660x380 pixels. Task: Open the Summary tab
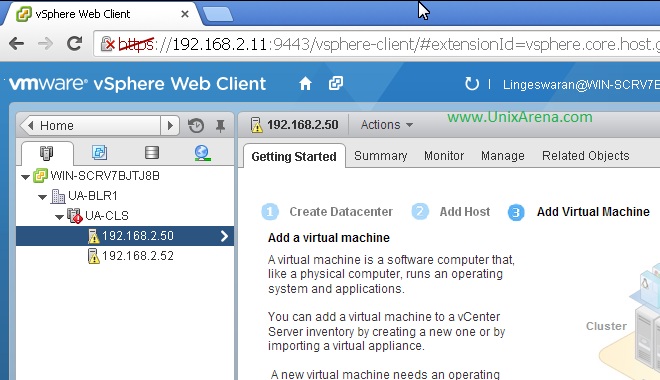(381, 156)
